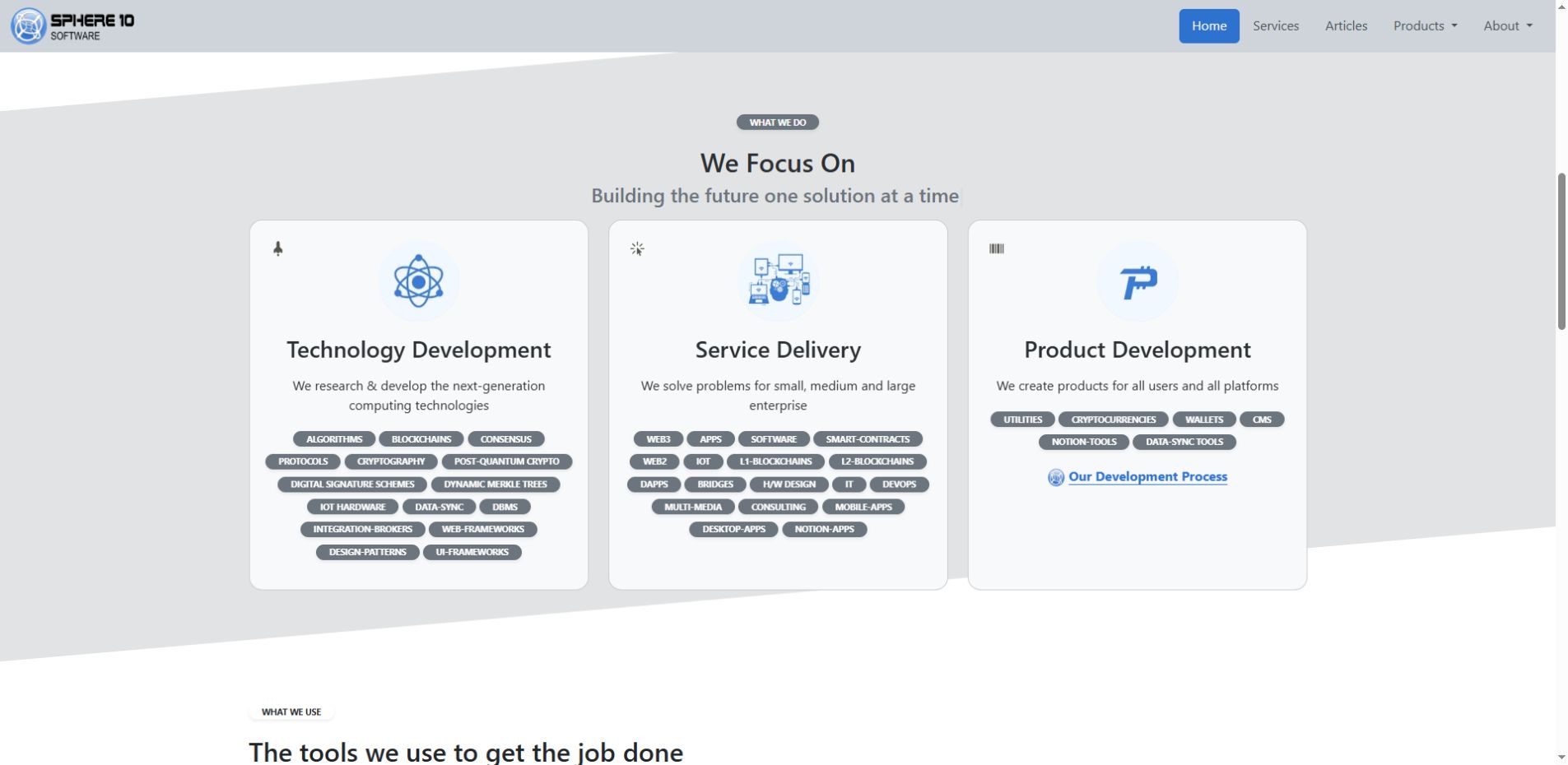Click the page vertical scrollbar thumb
Image resolution: width=1568 pixels, height=765 pixels.
click(1561, 251)
